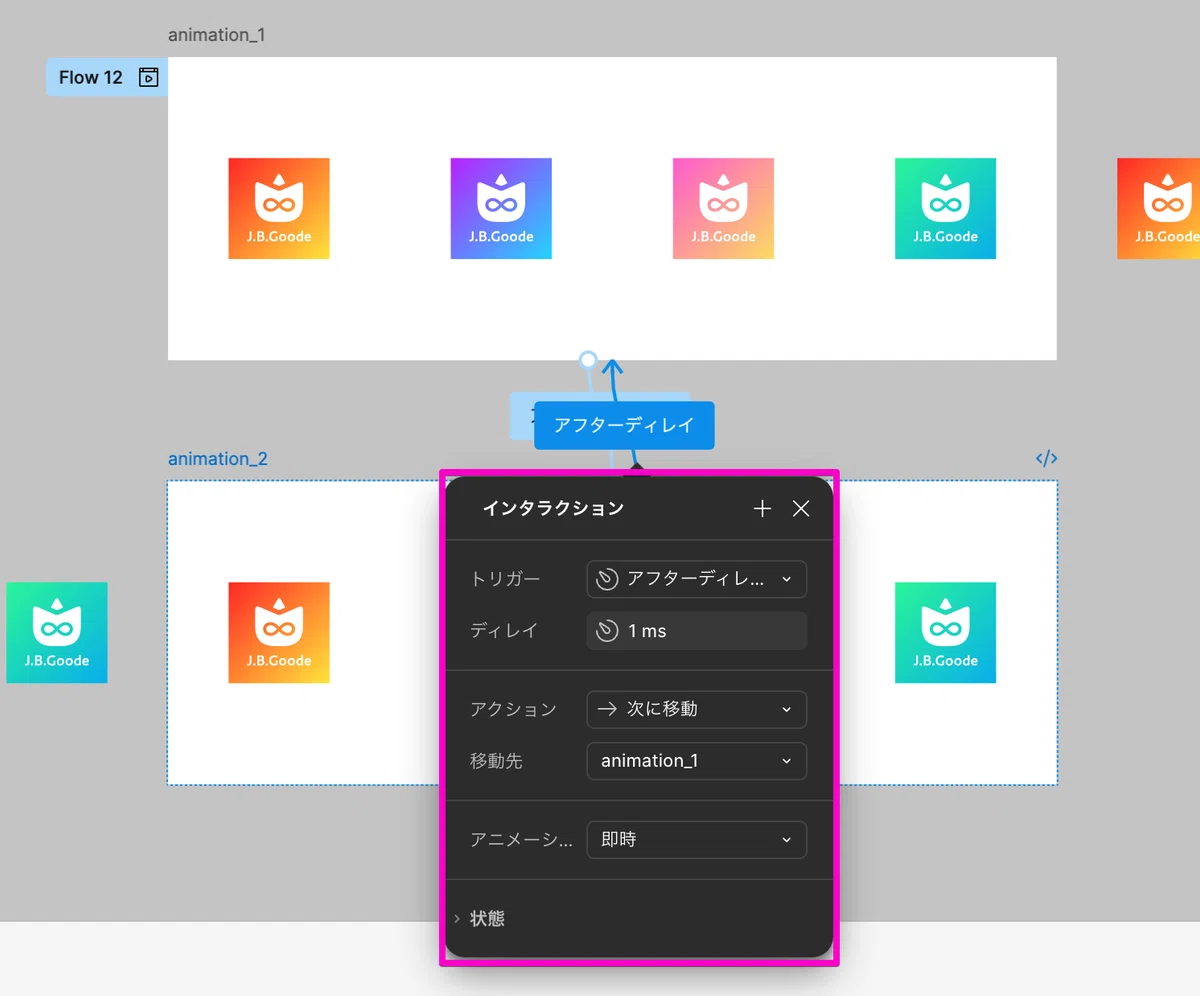This screenshot has height=996, width=1200.
Task: Click the timer icon in the ディレイ field
Action: 607,631
